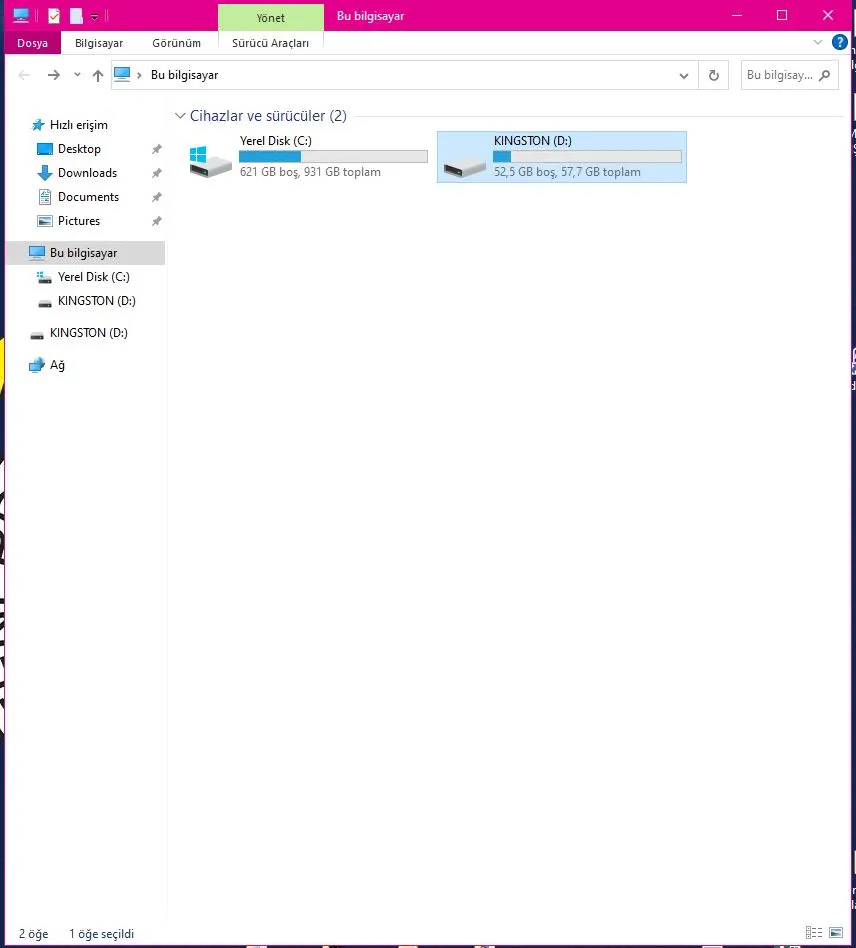Select the Yerel Disk (C:) drive tile
Viewport: 856px width, 948px height.
(x=308, y=157)
